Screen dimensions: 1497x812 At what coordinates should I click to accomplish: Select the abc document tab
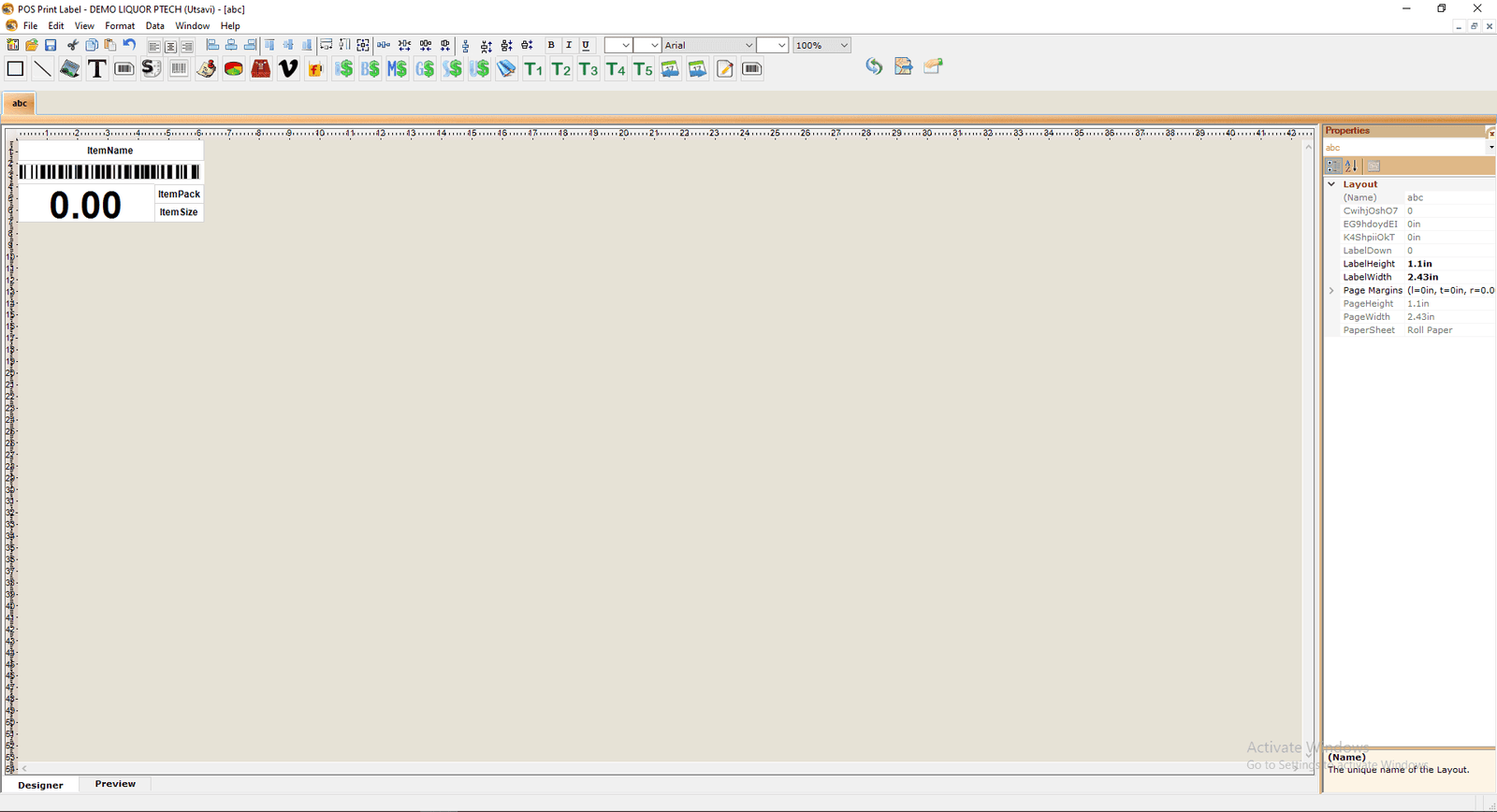[20, 103]
